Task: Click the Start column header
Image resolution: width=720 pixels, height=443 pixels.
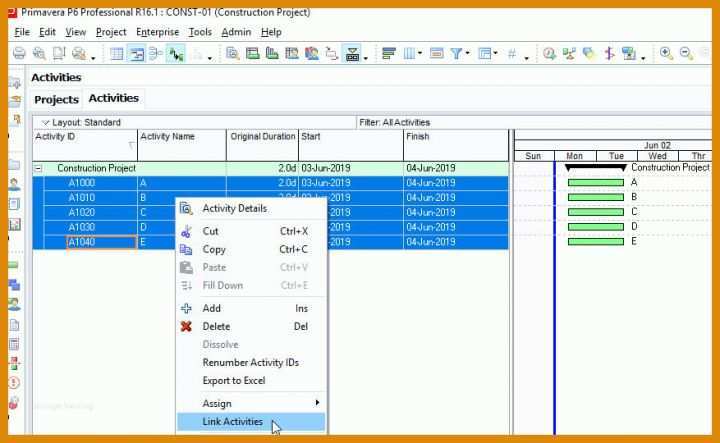Action: 351,145
